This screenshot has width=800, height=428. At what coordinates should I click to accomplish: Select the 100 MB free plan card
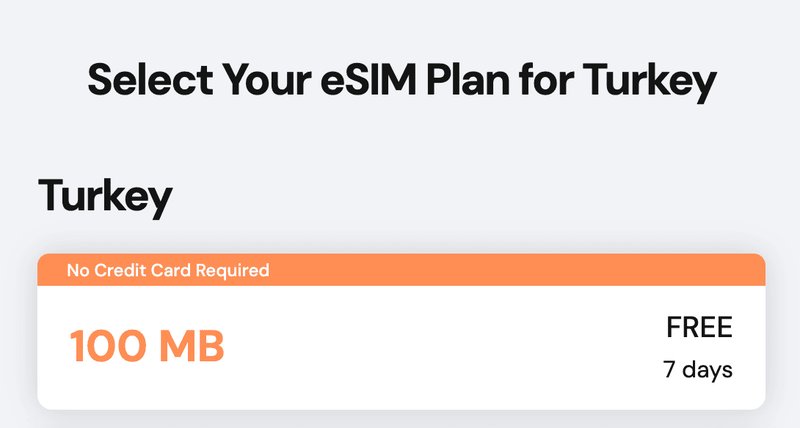click(400, 346)
